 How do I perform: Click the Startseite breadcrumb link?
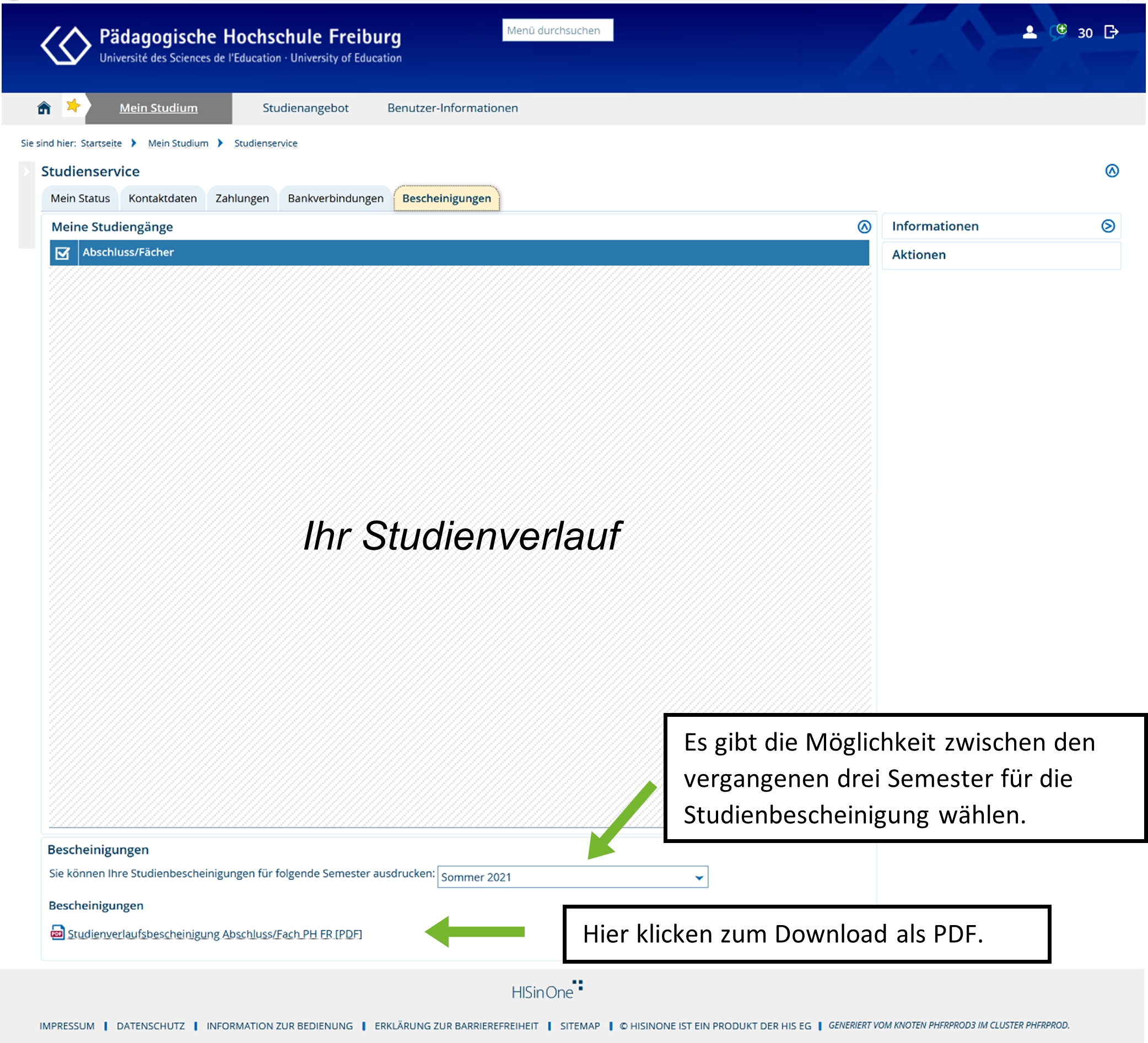101,143
